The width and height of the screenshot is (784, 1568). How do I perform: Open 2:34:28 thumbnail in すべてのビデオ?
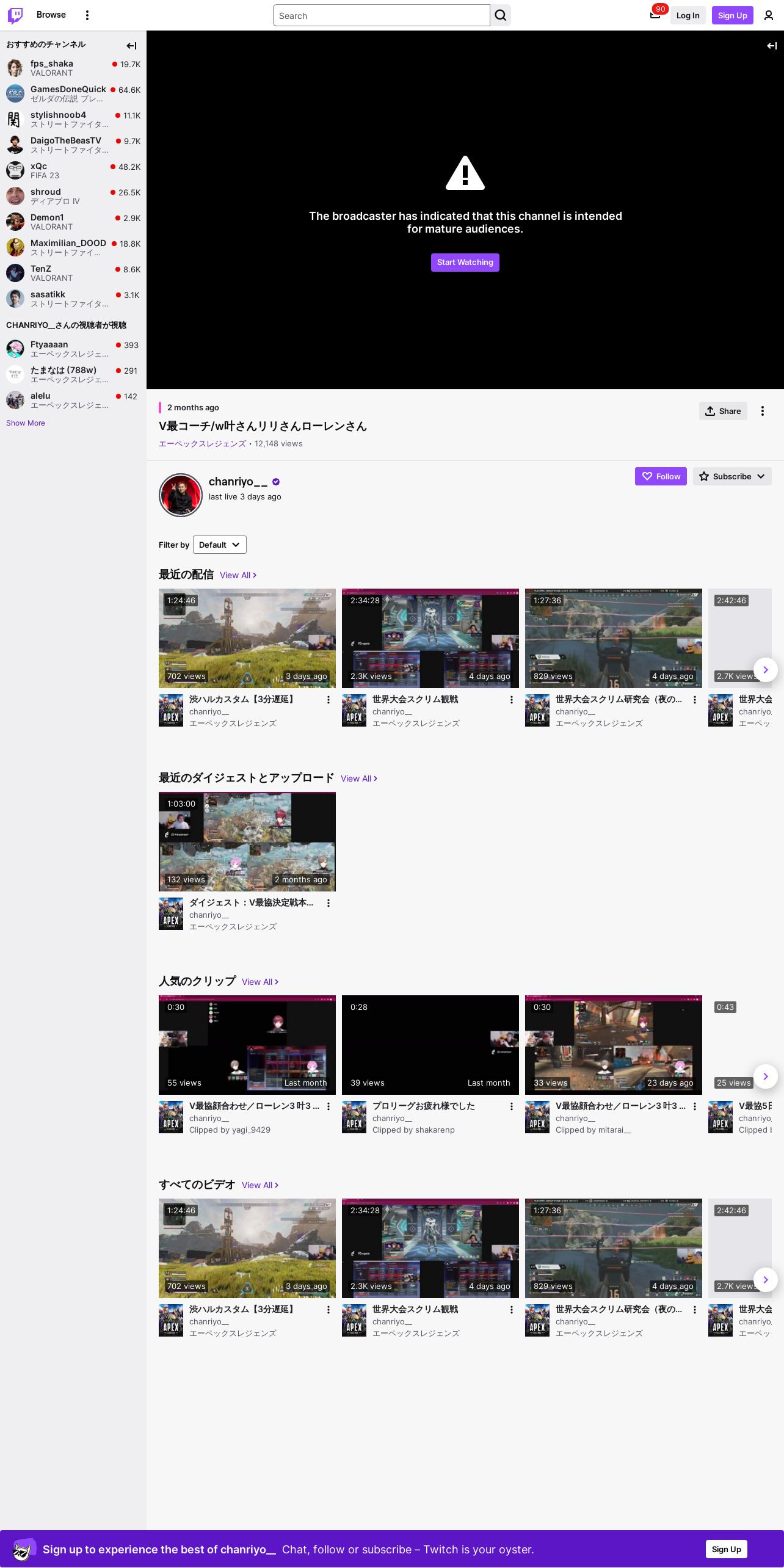(430, 1248)
